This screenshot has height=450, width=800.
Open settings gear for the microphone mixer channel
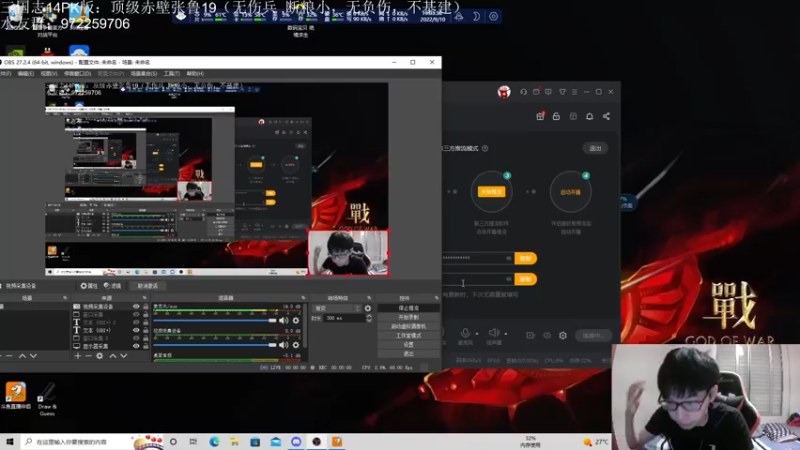296,320
